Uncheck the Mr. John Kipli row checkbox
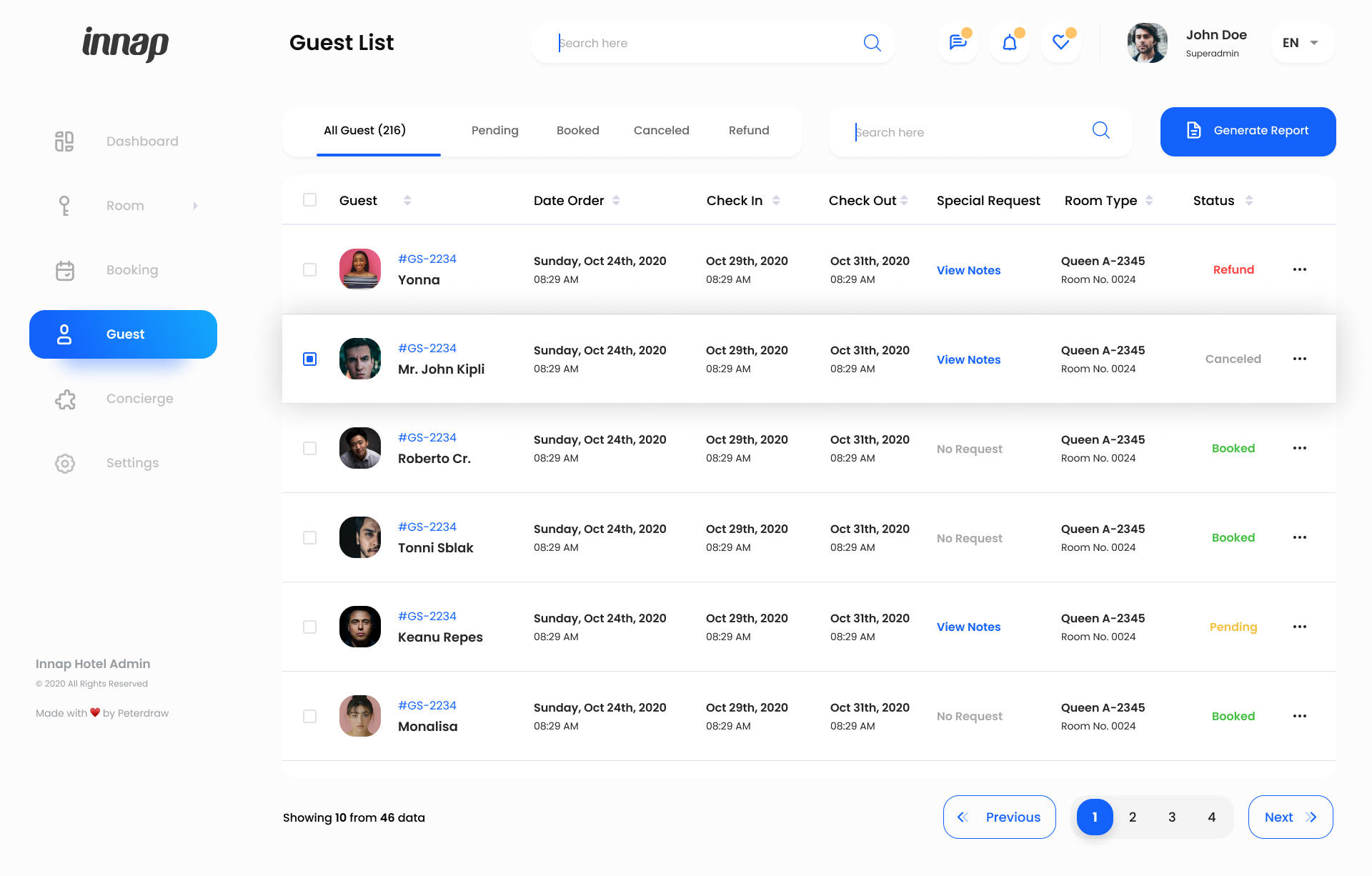 click(309, 359)
